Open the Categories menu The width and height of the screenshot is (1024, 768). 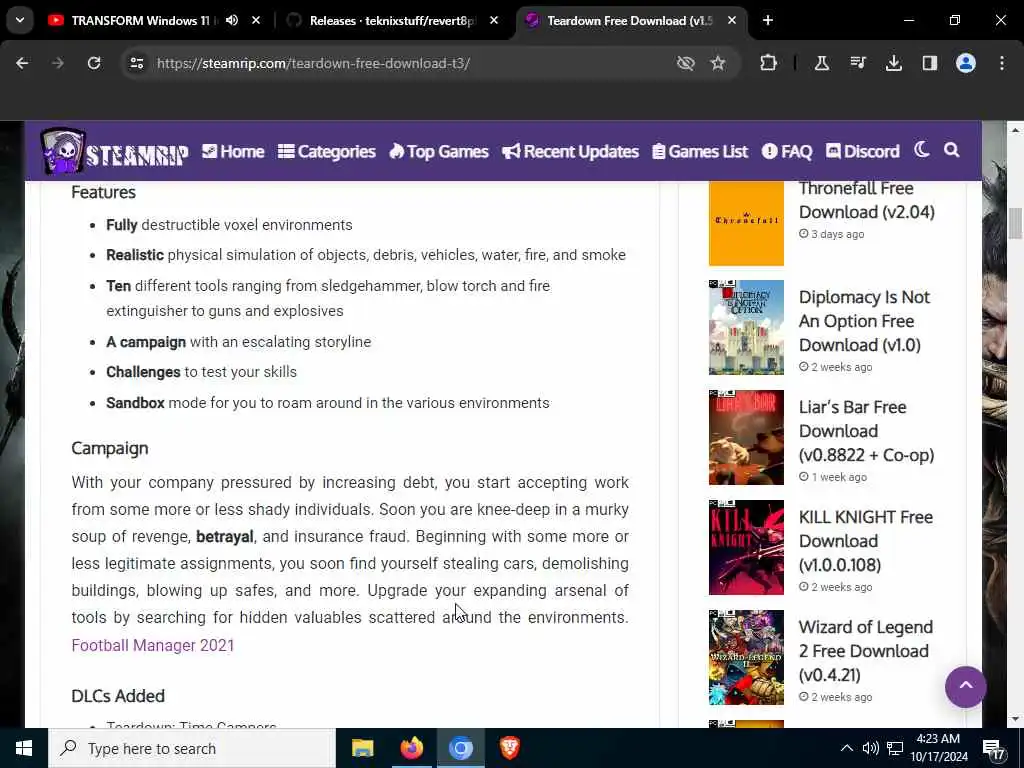point(327,152)
